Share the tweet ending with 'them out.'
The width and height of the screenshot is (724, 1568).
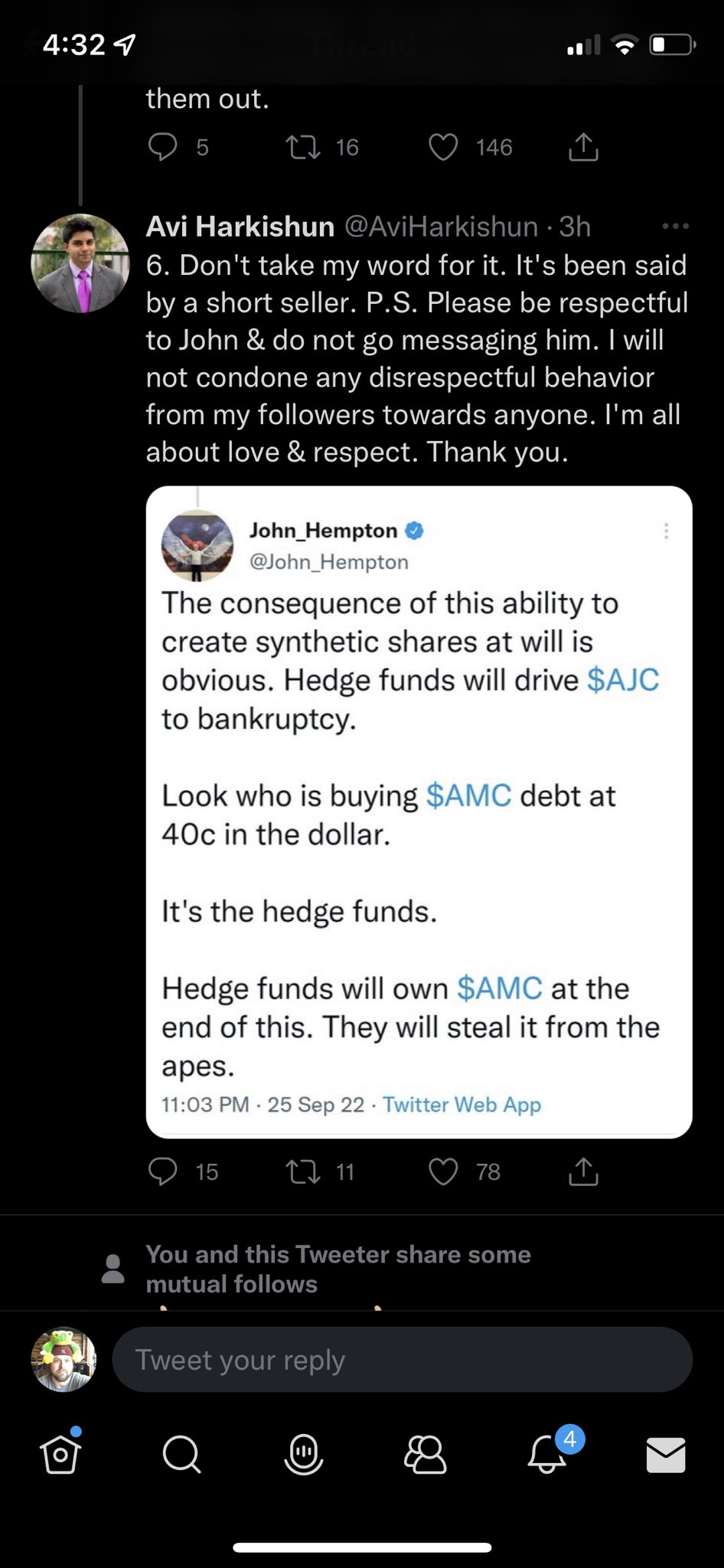pyautogui.click(x=583, y=147)
